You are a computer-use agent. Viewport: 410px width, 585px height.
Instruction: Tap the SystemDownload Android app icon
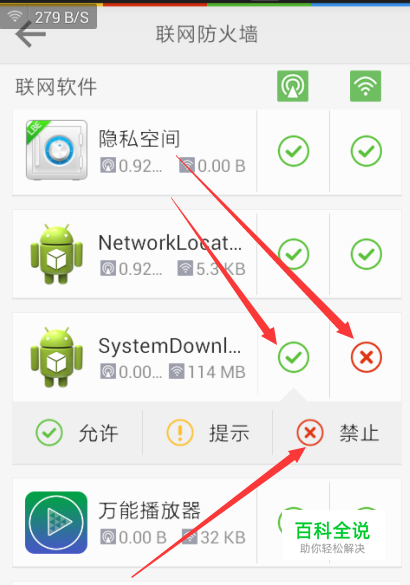pos(57,357)
